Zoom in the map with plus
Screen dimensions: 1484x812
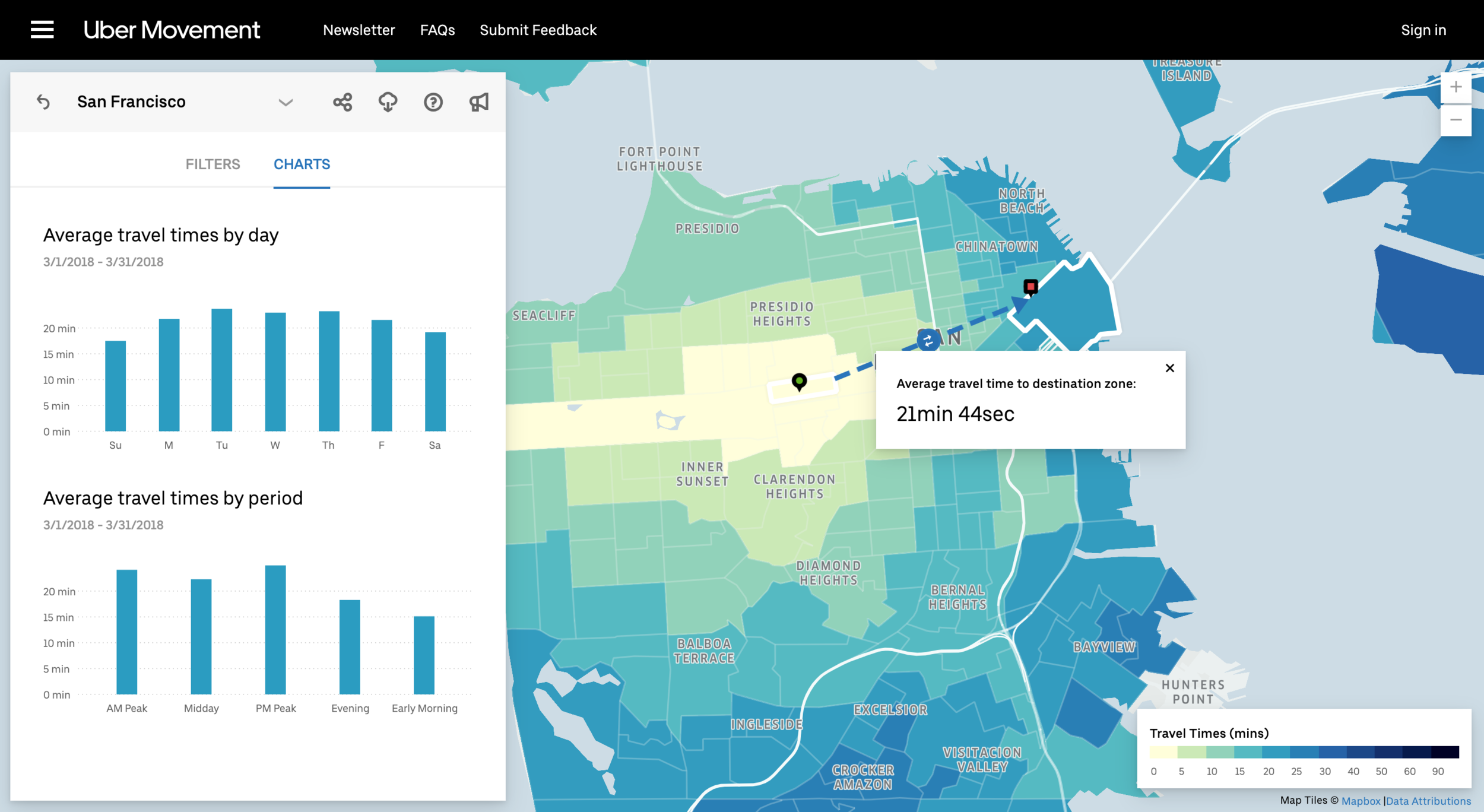(1456, 88)
